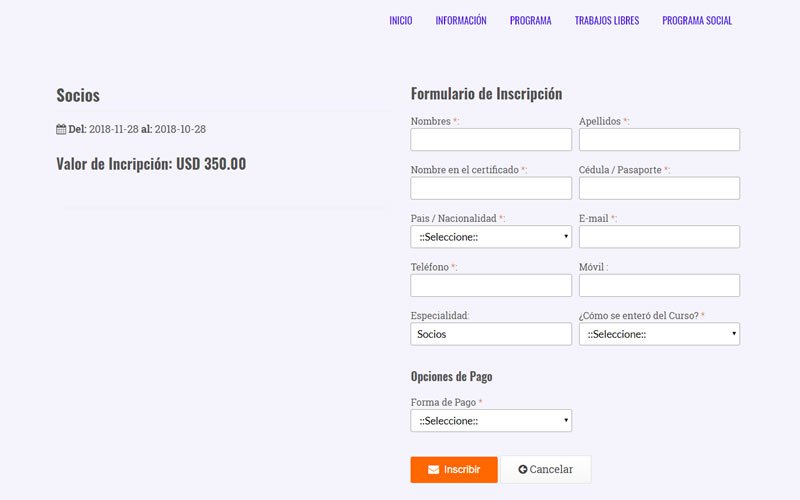This screenshot has width=800, height=500.
Task: Click the Cédula / Pasaporte input
Action: (x=659, y=188)
